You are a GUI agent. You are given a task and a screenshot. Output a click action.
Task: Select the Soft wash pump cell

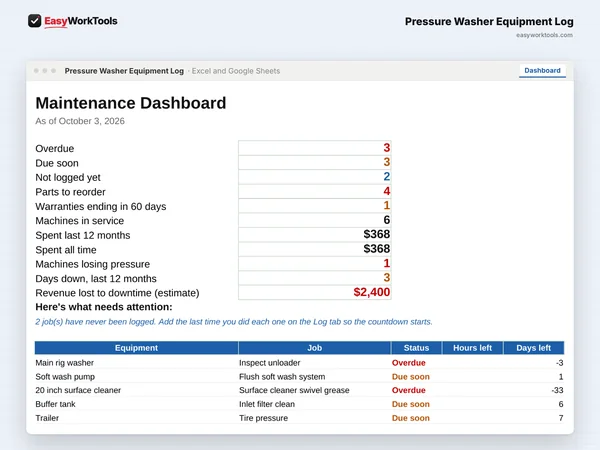tap(136, 377)
